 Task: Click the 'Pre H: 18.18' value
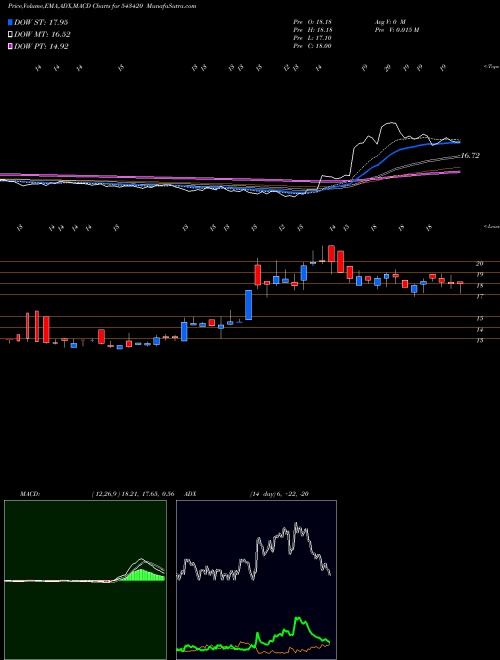(313, 30)
